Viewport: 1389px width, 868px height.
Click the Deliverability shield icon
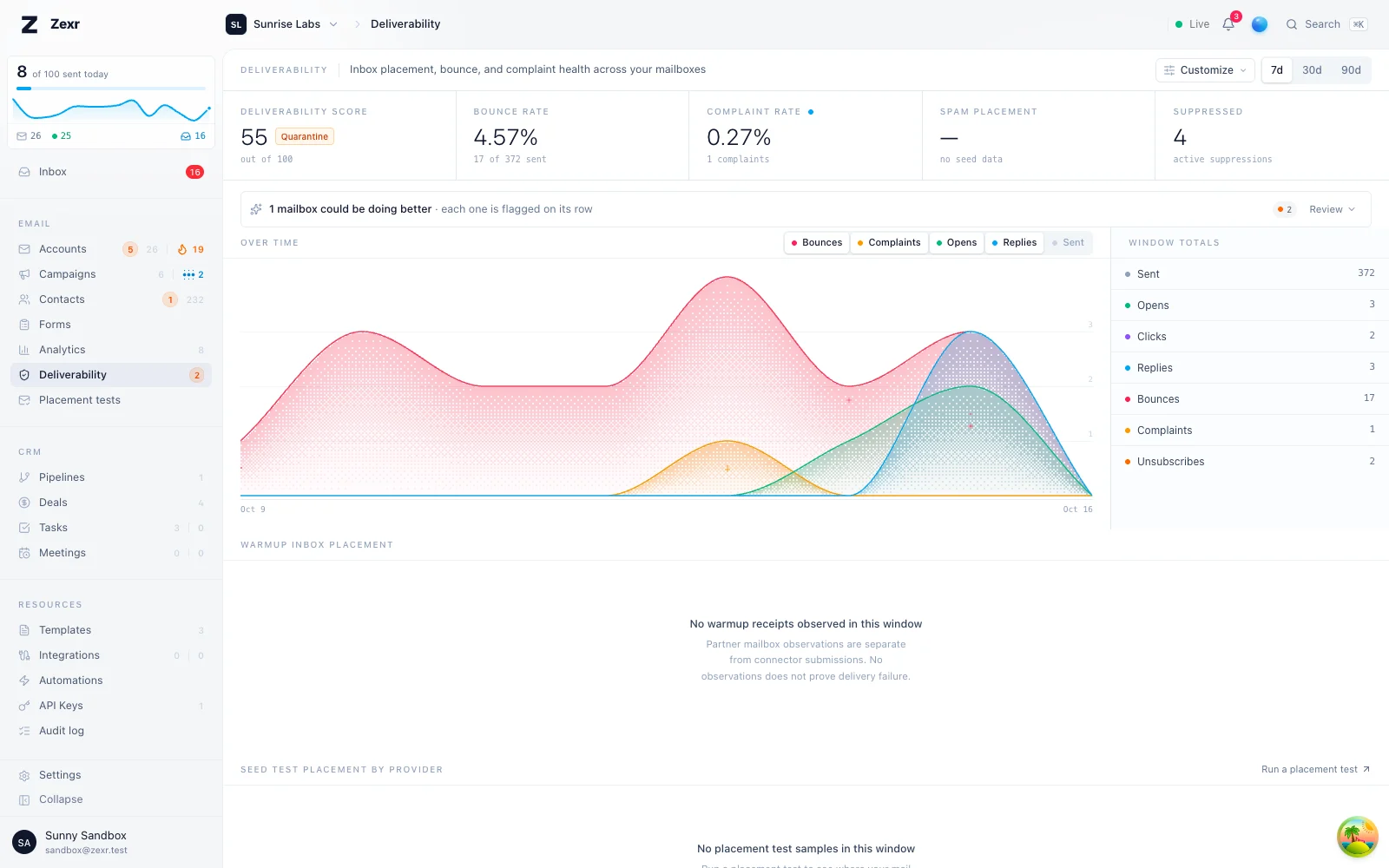(24, 375)
